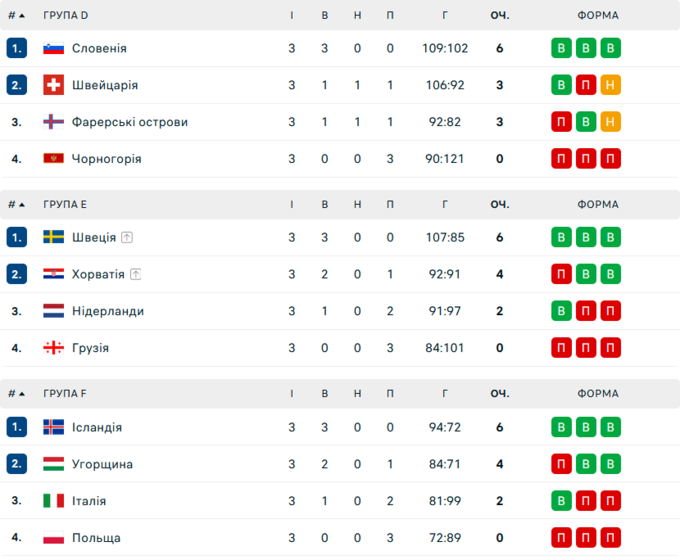Click the promotion arrow icon next to Хорватія
680x560 pixels.
click(x=136, y=274)
